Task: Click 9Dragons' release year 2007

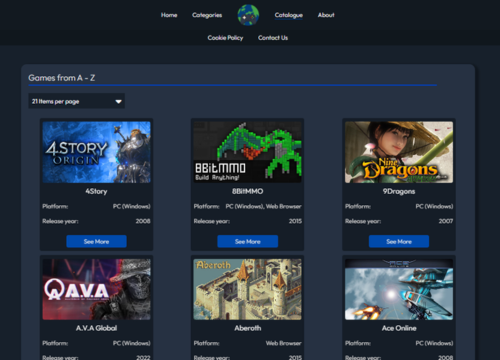Action: point(446,221)
